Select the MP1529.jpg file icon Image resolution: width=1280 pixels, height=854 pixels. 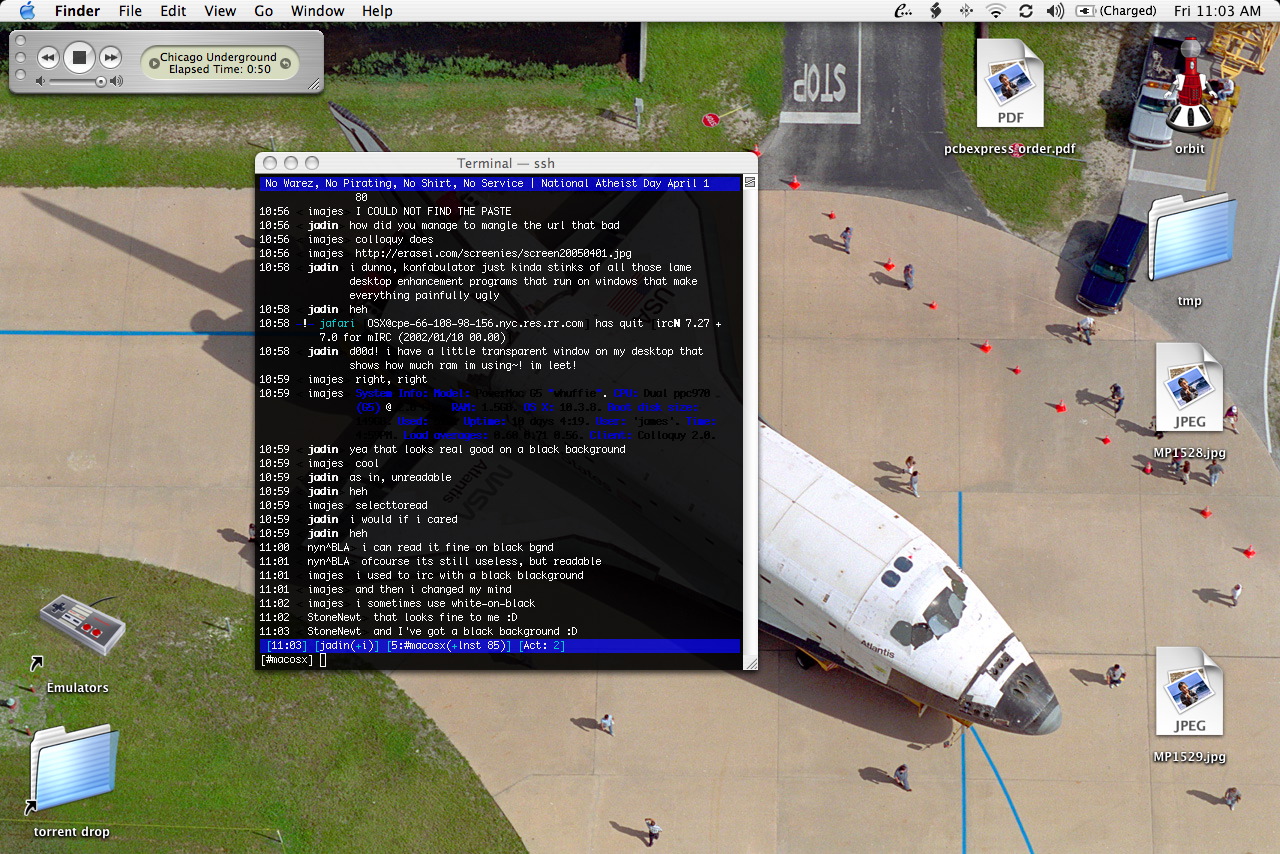coord(1189,693)
